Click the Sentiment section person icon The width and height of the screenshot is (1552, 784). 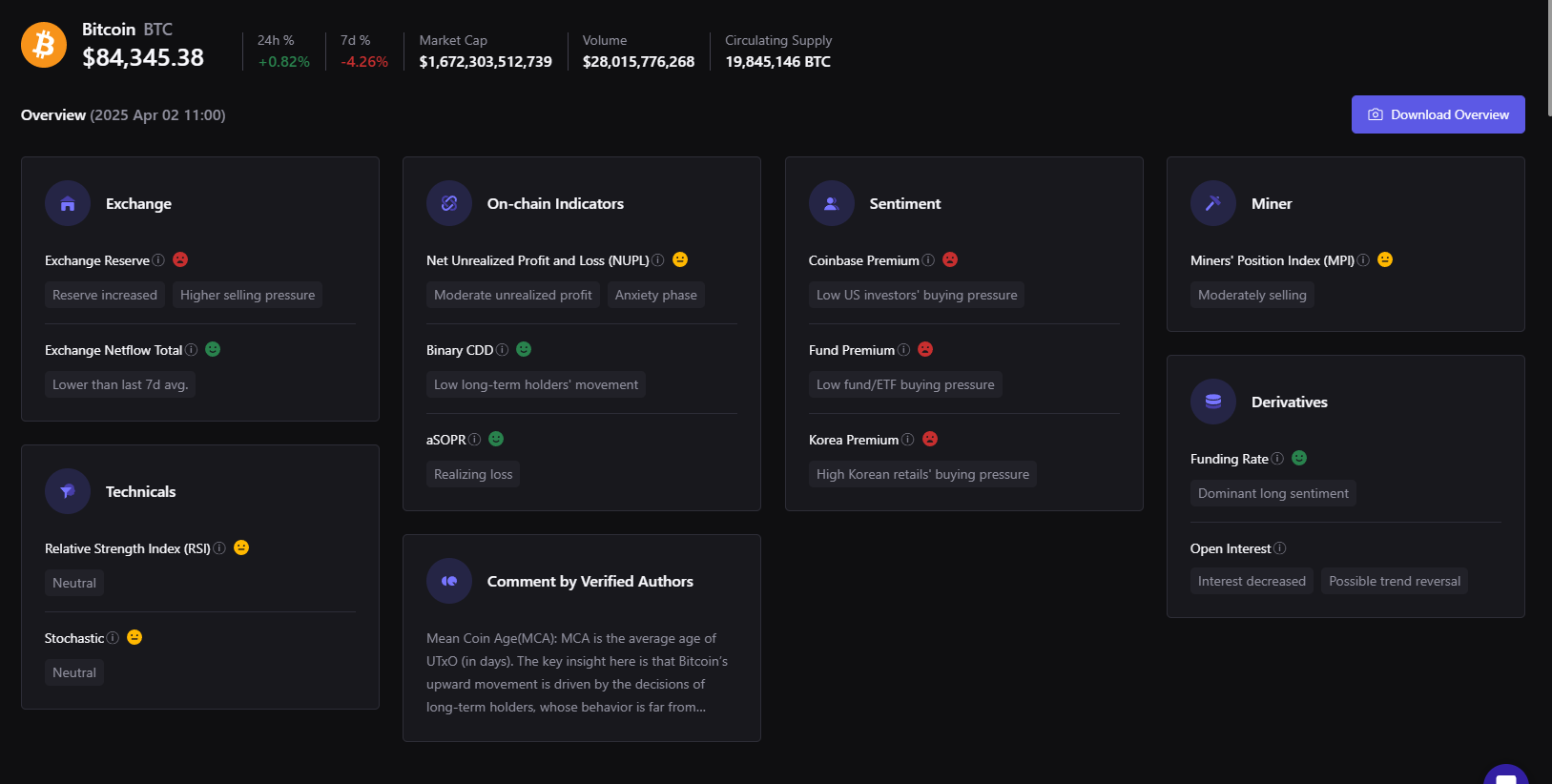tap(831, 203)
